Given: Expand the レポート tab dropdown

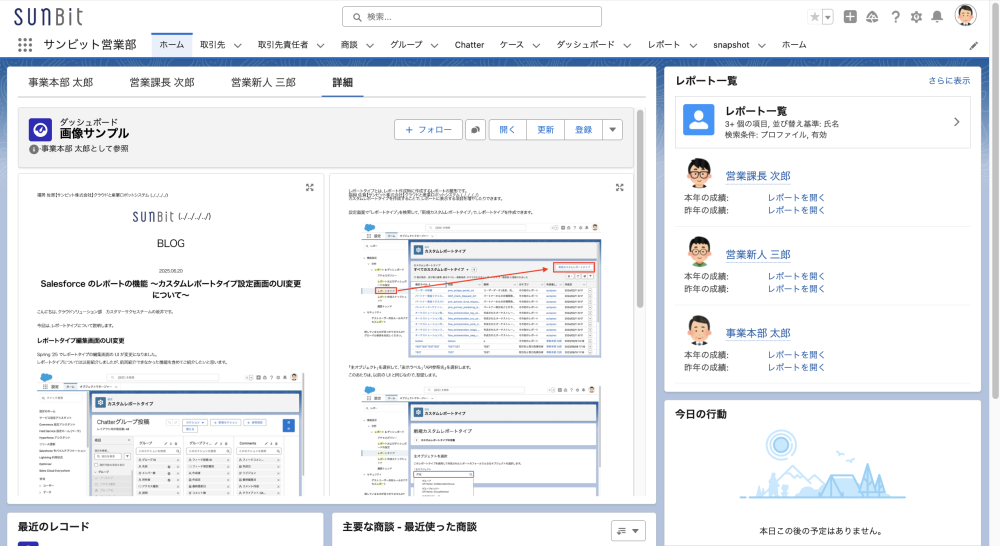Looking at the screenshot, I should pos(693,45).
